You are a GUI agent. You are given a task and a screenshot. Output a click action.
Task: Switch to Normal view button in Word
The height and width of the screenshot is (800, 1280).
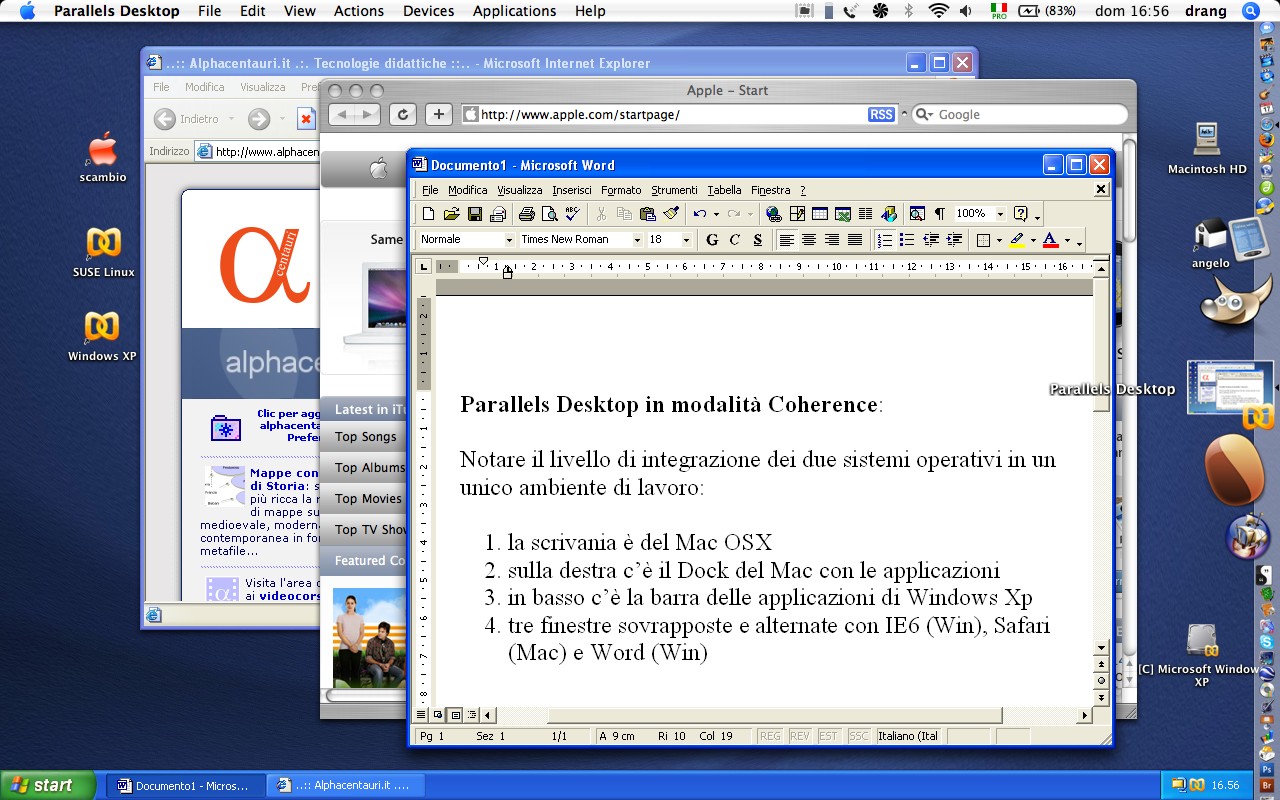pos(421,715)
